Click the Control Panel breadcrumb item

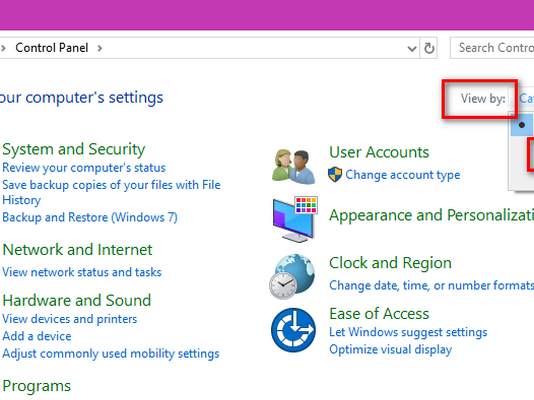(52, 48)
